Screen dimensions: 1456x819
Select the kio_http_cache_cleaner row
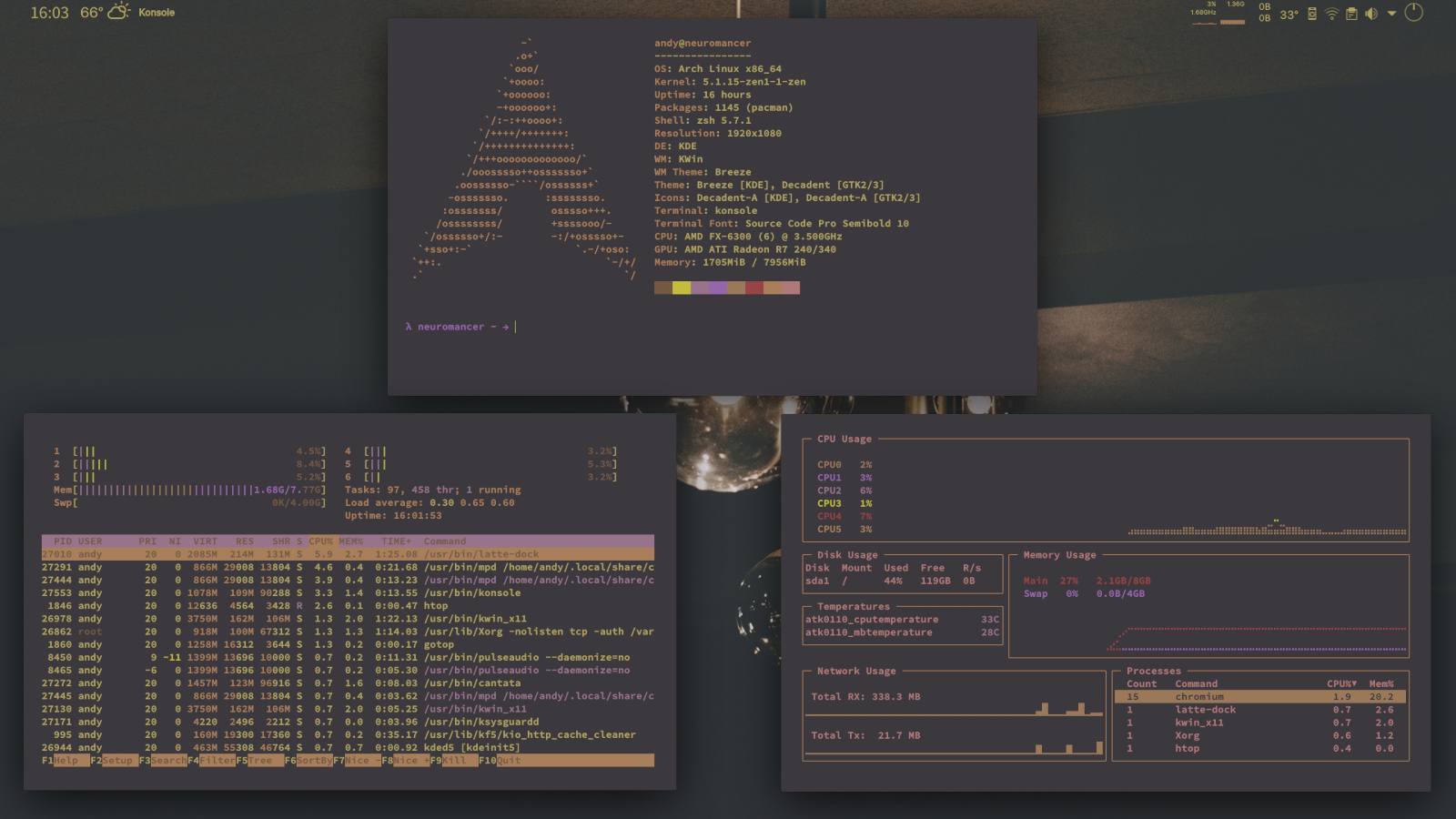[x=348, y=735]
